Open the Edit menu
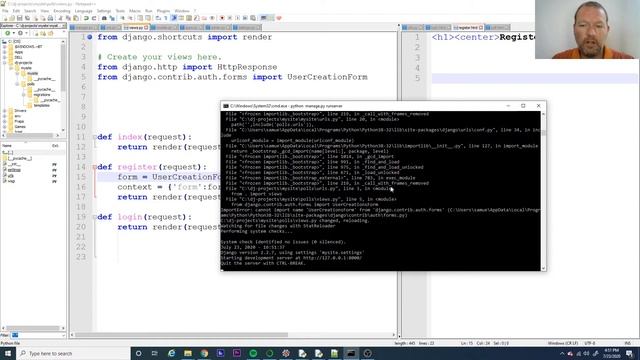The image size is (640, 360). pos(16,11)
